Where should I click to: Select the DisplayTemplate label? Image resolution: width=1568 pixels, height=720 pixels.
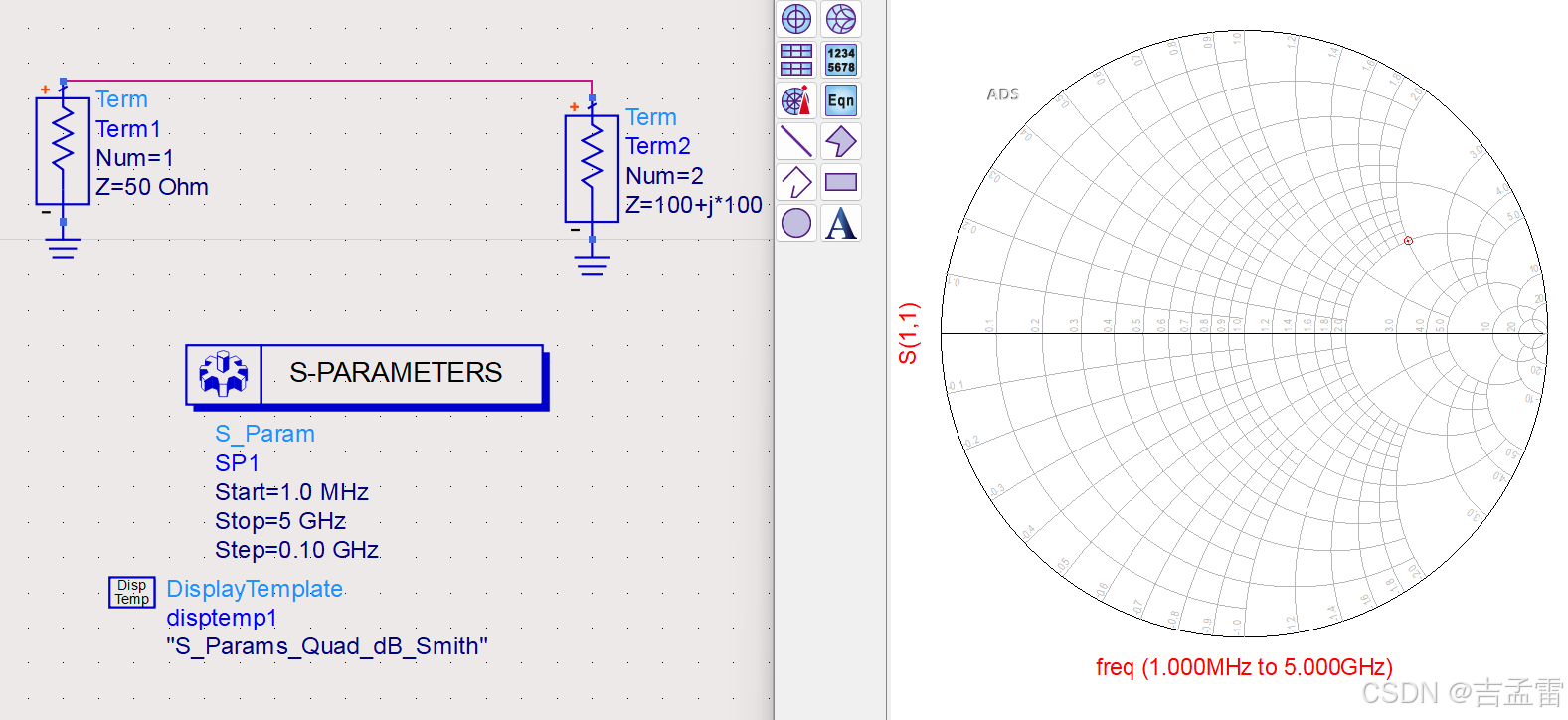coord(255,589)
